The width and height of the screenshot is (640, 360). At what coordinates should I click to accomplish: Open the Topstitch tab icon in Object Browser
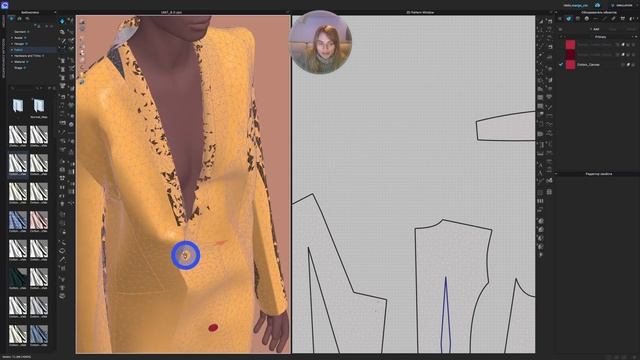point(604,19)
